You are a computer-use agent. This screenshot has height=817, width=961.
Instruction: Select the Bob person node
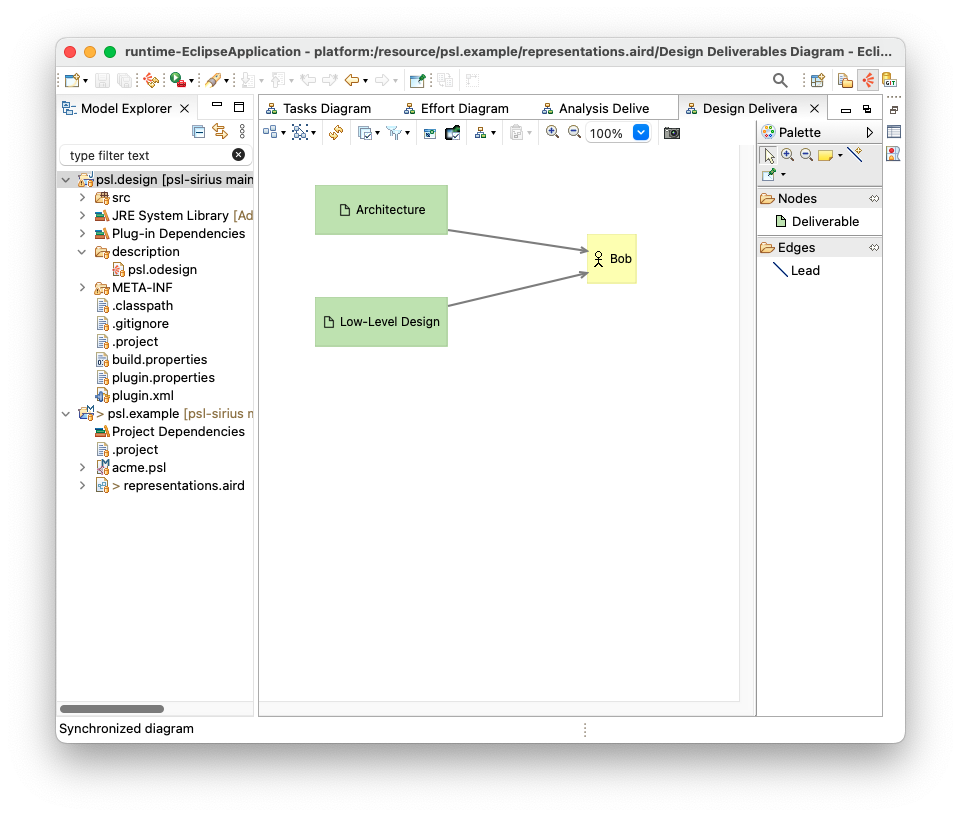pos(611,259)
